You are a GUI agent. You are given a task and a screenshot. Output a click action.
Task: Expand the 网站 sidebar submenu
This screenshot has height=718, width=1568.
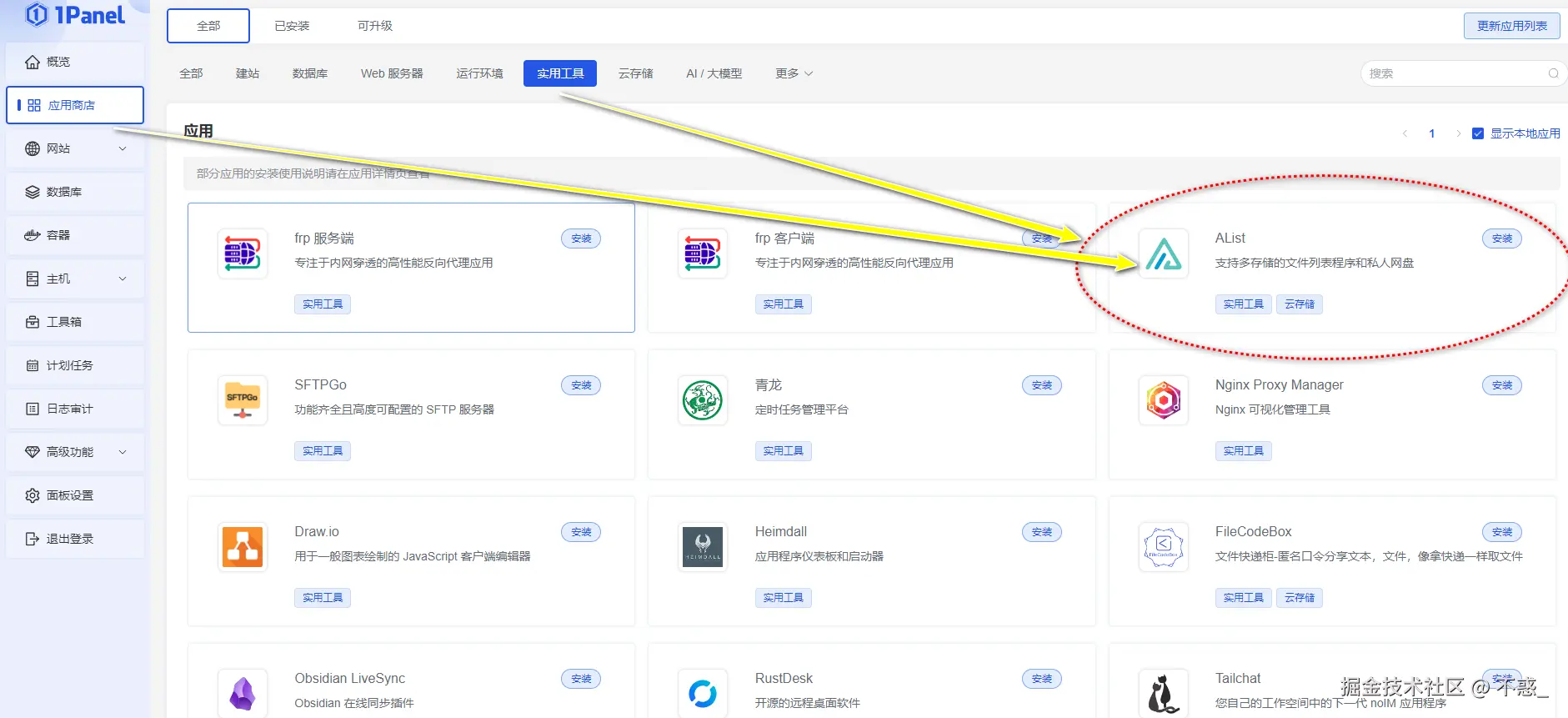[x=123, y=148]
